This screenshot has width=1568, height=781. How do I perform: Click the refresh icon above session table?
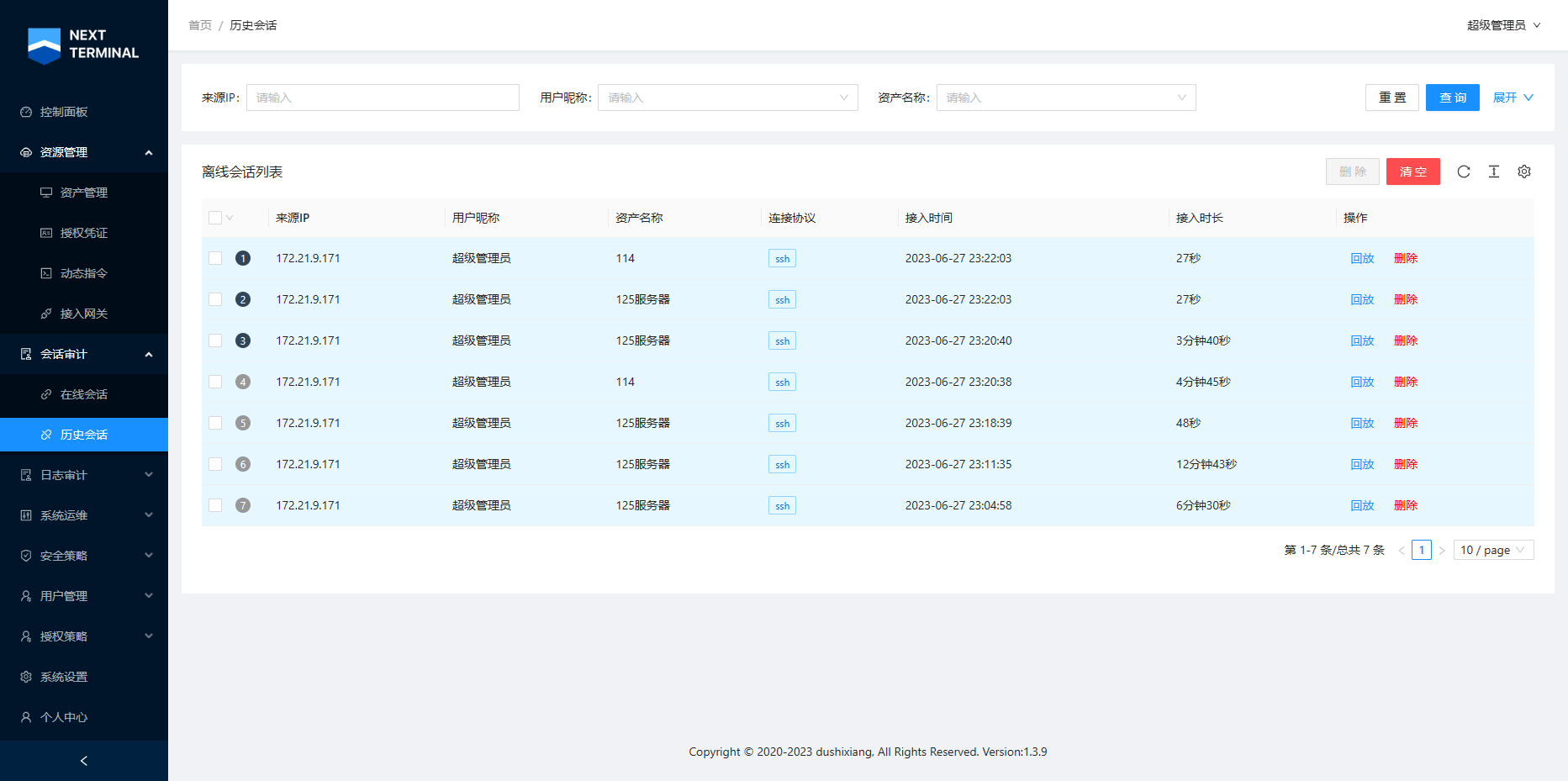coord(1464,172)
